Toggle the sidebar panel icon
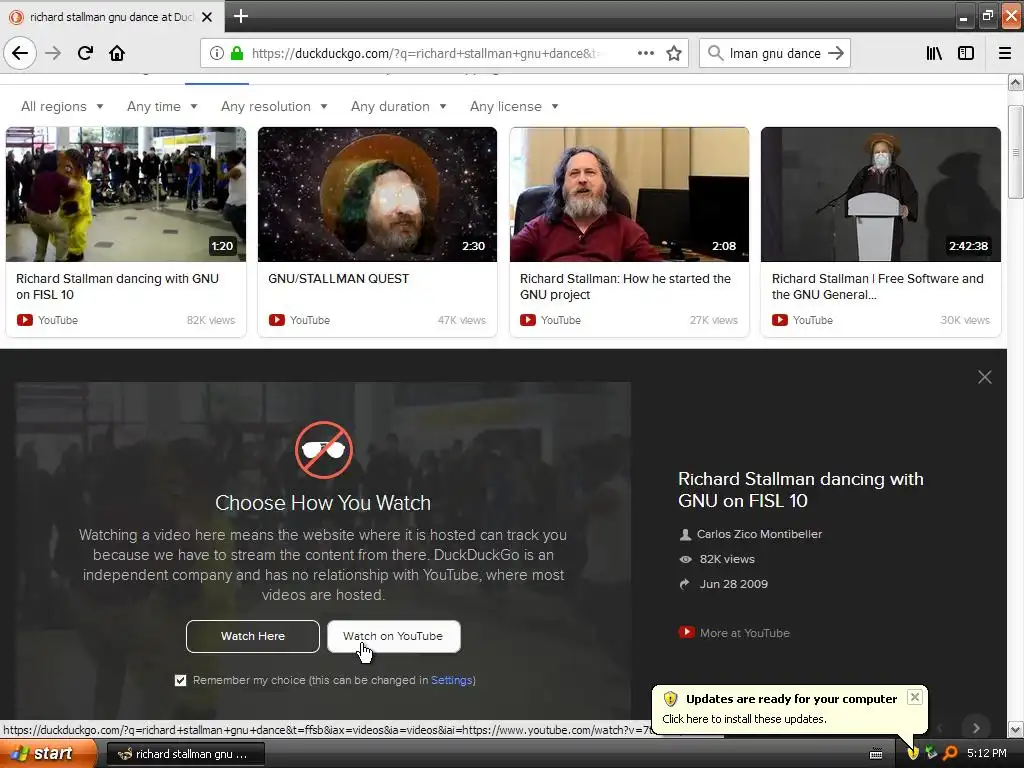This screenshot has height=768, width=1024. 966,53
